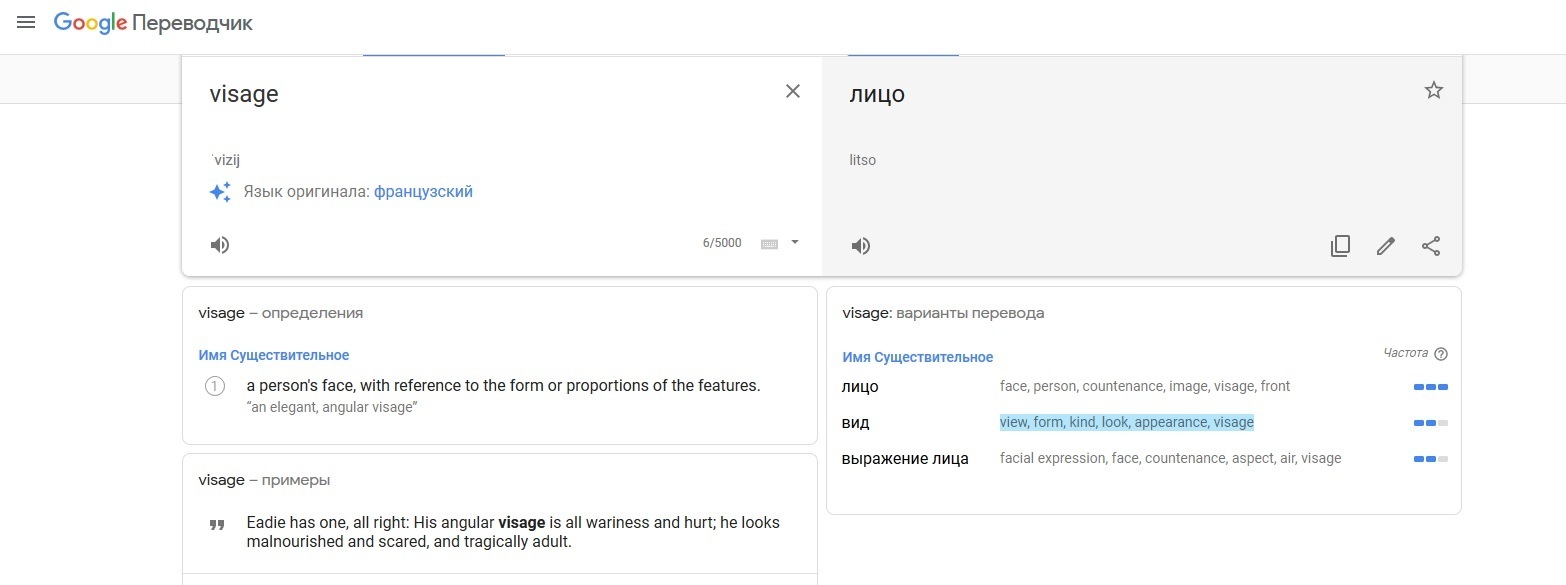Open the hamburger main menu
Image resolution: width=1566 pixels, height=585 pixels.
[26, 22]
